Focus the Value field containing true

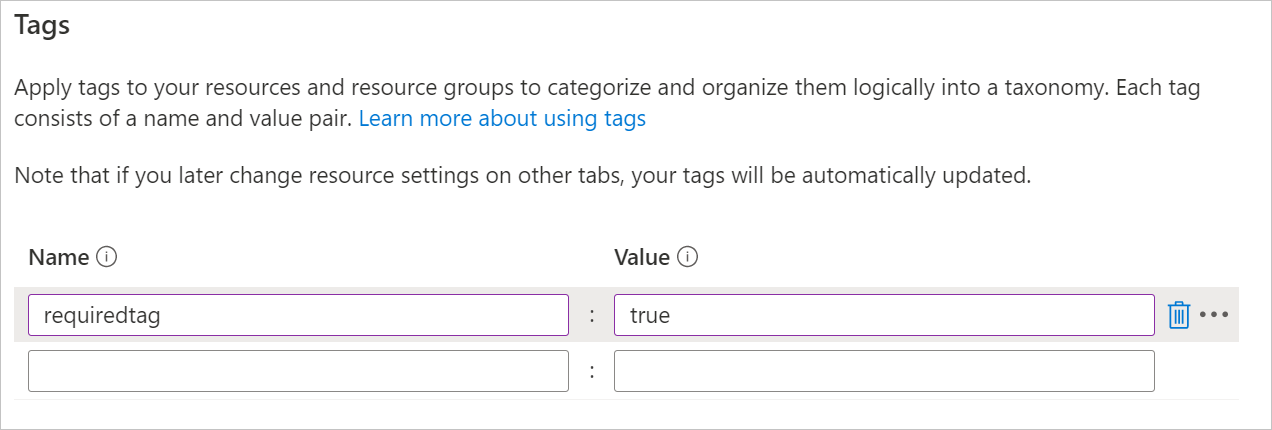coord(884,315)
